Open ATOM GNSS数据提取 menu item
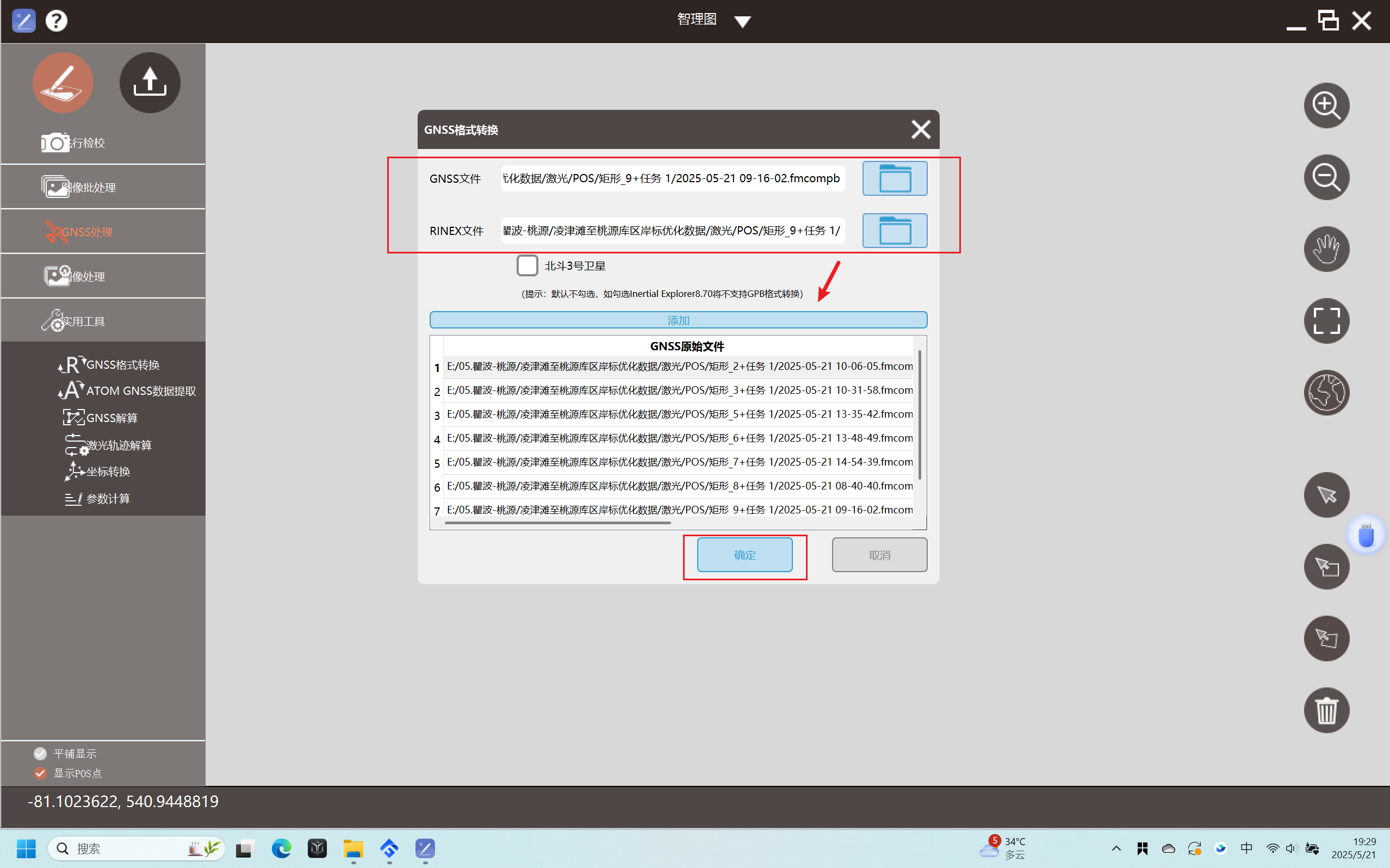This screenshot has height=868, width=1390. 141,391
